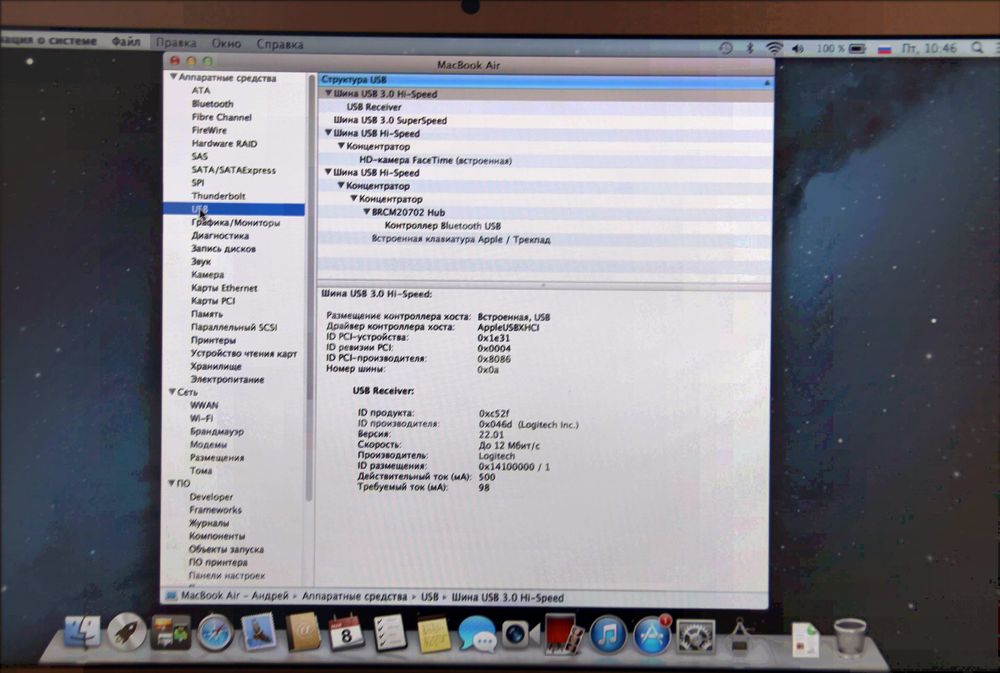Open Mail stamp icon in Dock
The height and width of the screenshot is (673, 1000).
click(x=258, y=633)
